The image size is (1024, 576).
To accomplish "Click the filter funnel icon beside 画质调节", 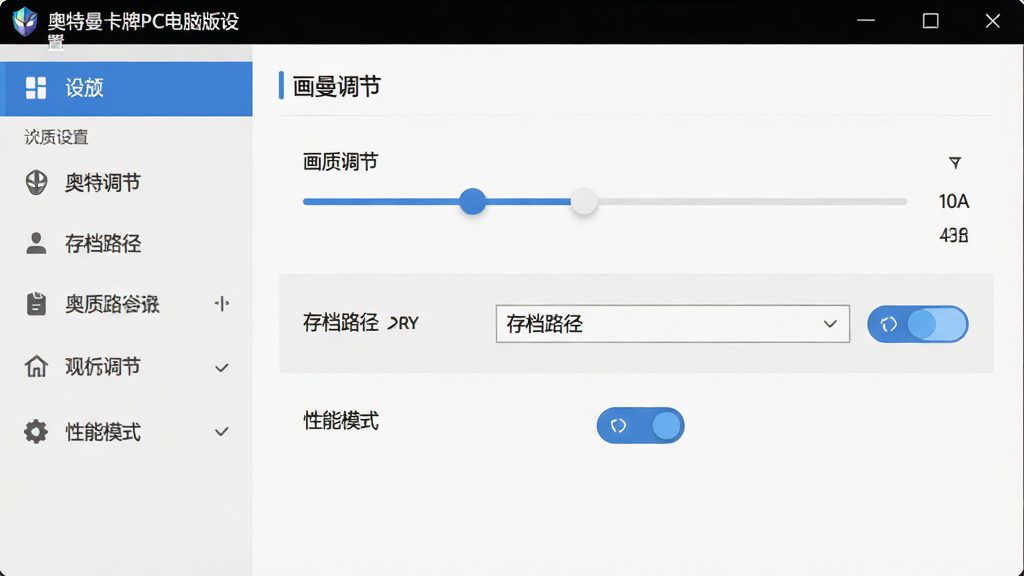I will [x=955, y=163].
